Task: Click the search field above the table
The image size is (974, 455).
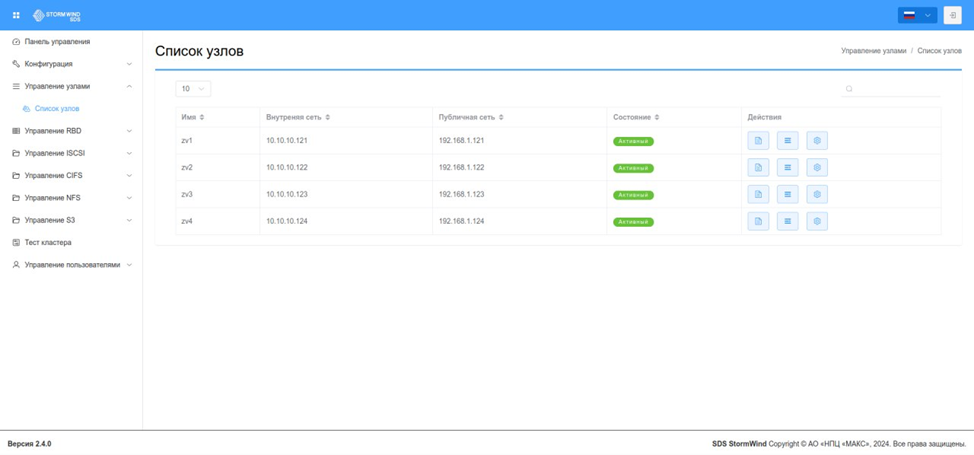Action: [x=891, y=89]
